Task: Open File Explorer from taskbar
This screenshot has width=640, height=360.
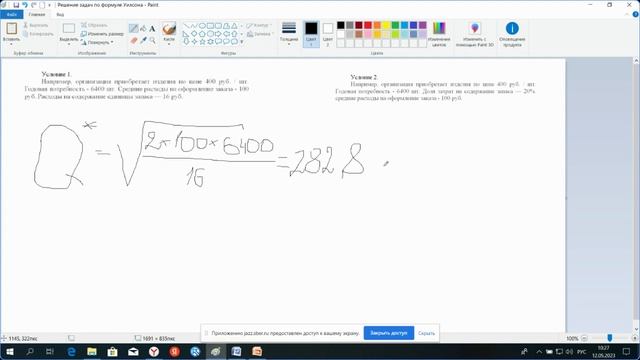Action: click(x=92, y=351)
